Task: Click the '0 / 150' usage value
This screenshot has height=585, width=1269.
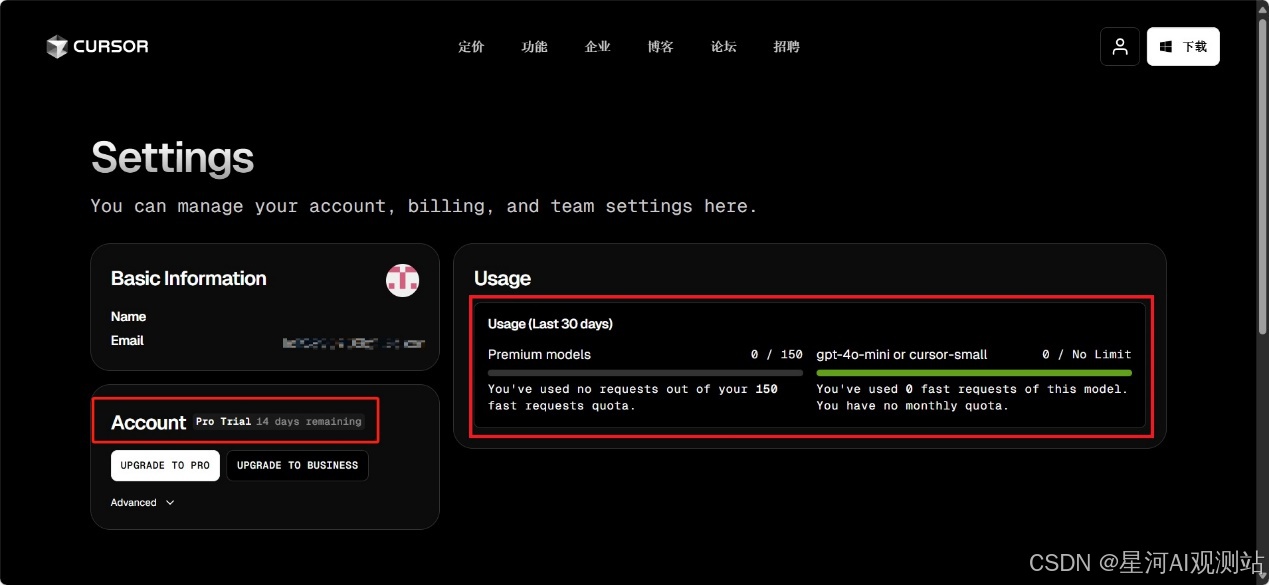Action: pos(777,354)
